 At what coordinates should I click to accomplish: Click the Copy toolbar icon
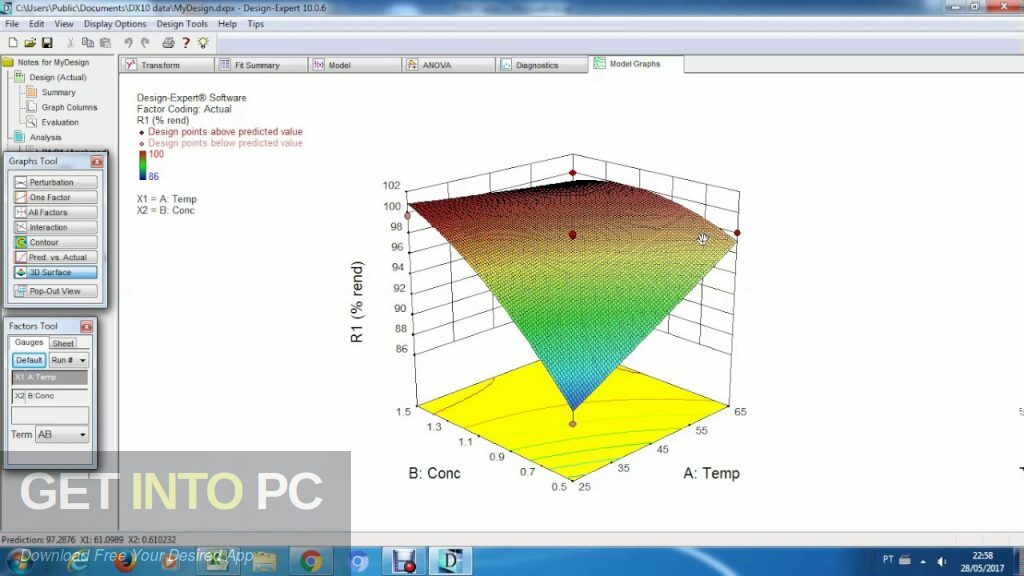point(88,43)
